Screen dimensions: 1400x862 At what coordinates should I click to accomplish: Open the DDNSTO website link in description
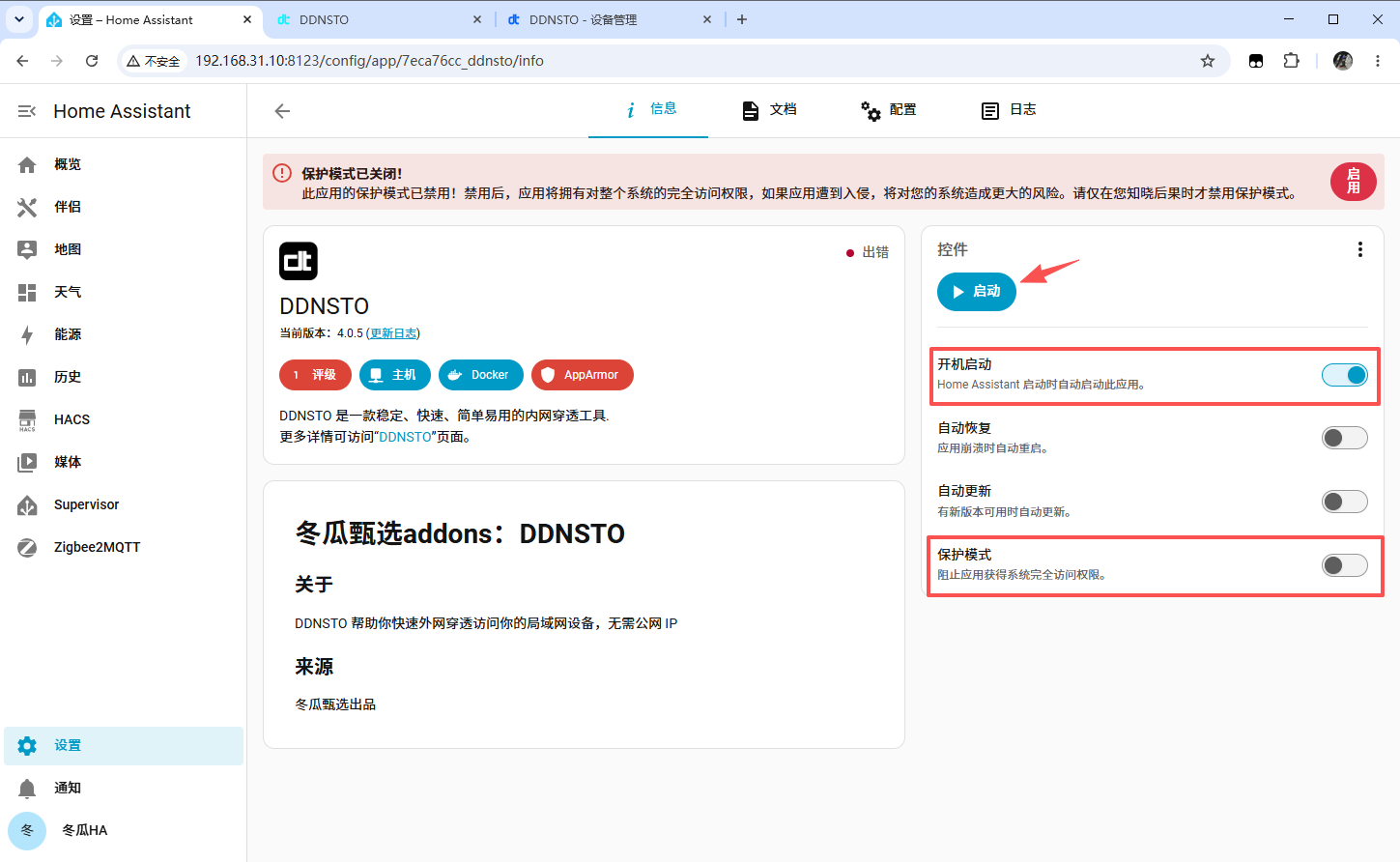[x=406, y=437]
